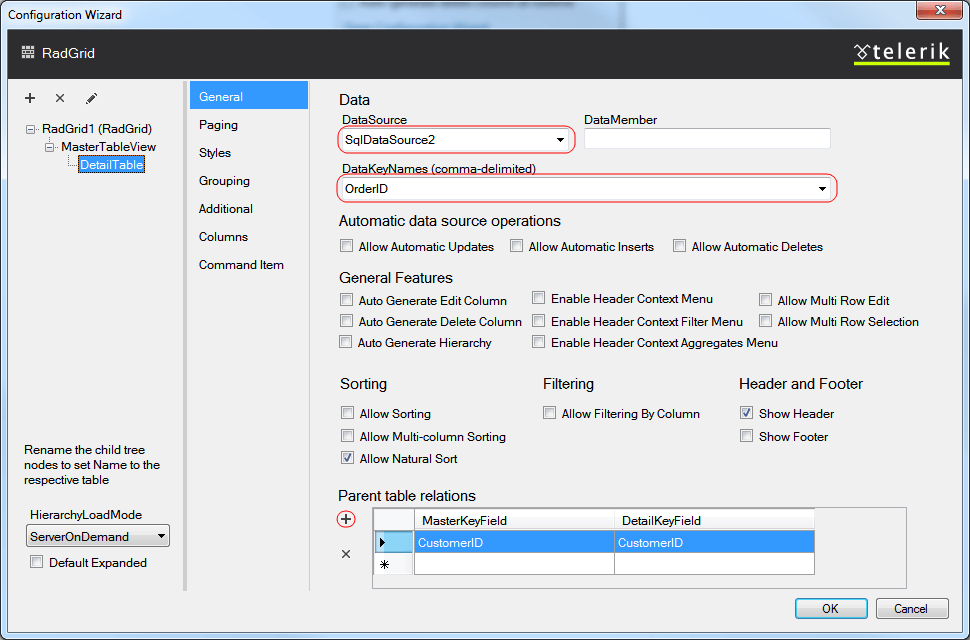This screenshot has height=640, width=970.
Task: Enable Allow Automatic Updates
Action: pos(347,246)
